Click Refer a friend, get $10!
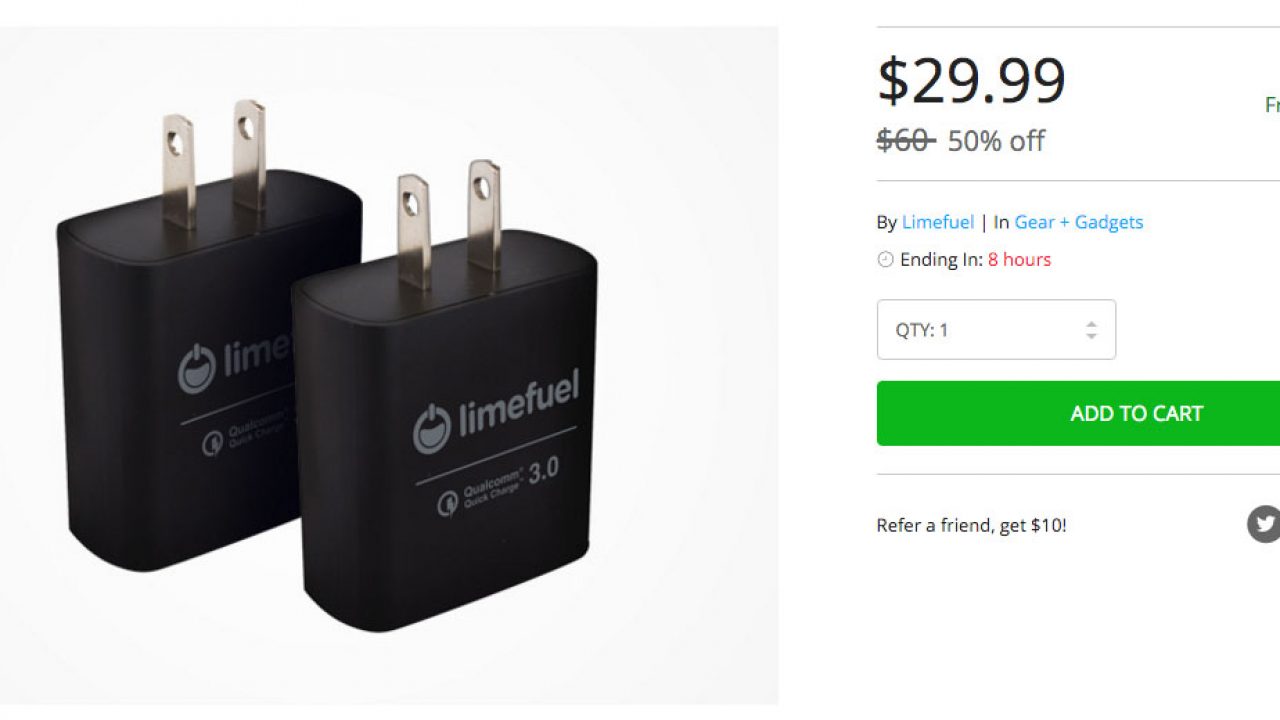The height and width of the screenshot is (720, 1280). click(x=971, y=525)
